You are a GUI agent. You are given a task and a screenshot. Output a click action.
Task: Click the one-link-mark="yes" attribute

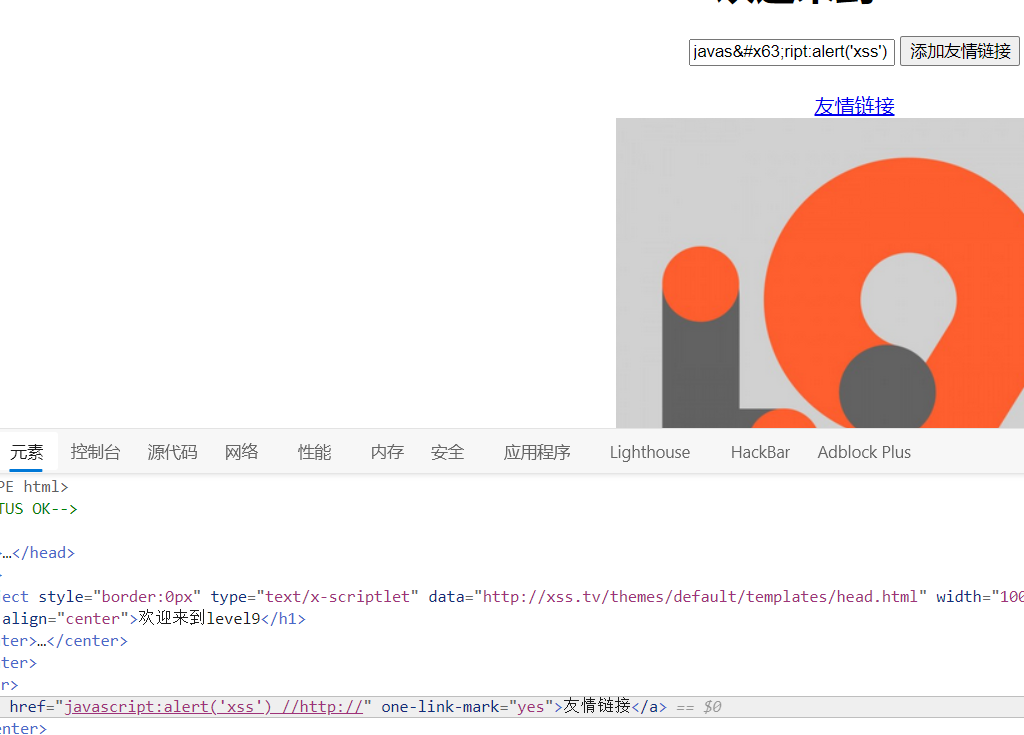tap(467, 707)
